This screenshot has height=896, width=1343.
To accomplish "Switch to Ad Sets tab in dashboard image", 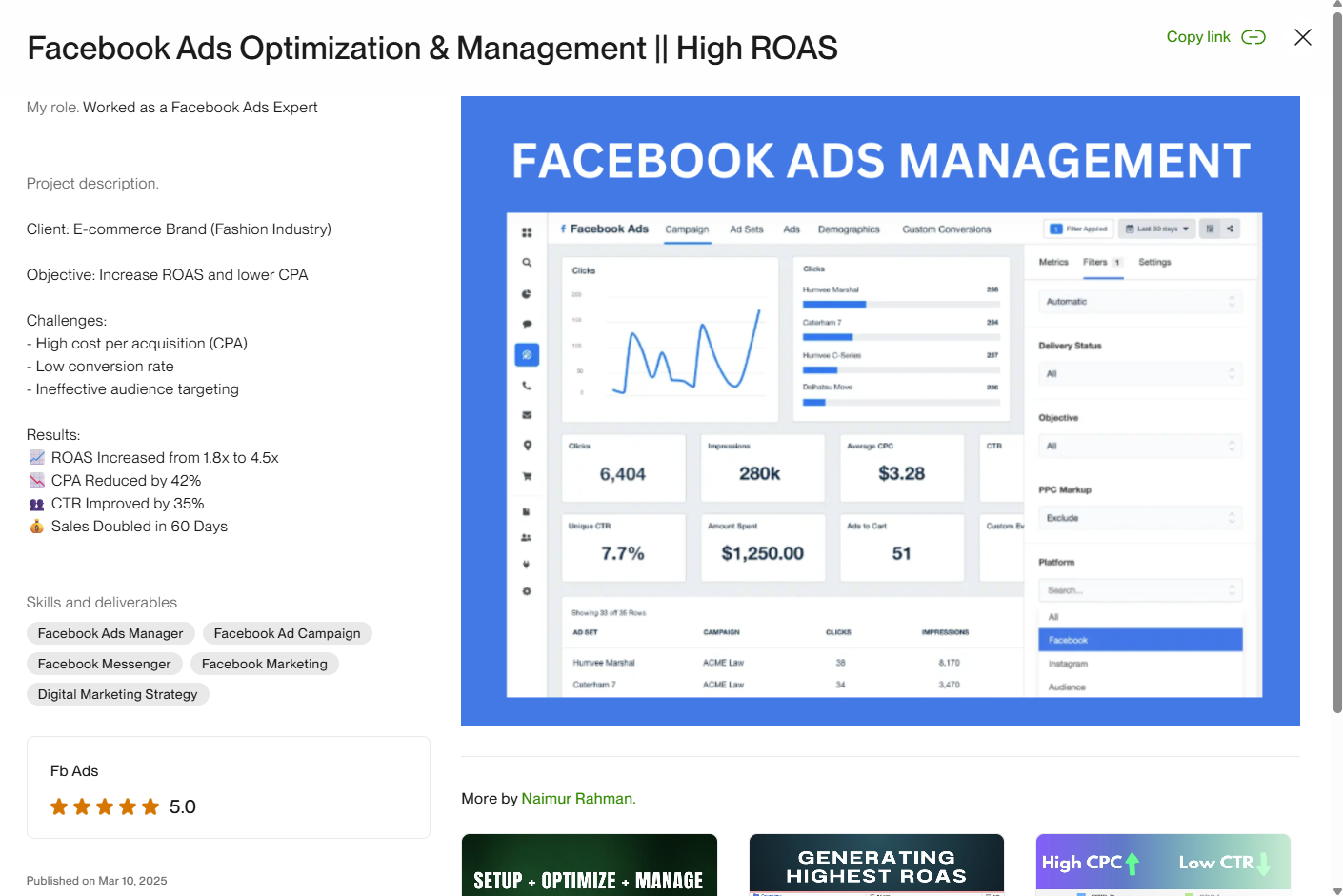I will 747,229.
